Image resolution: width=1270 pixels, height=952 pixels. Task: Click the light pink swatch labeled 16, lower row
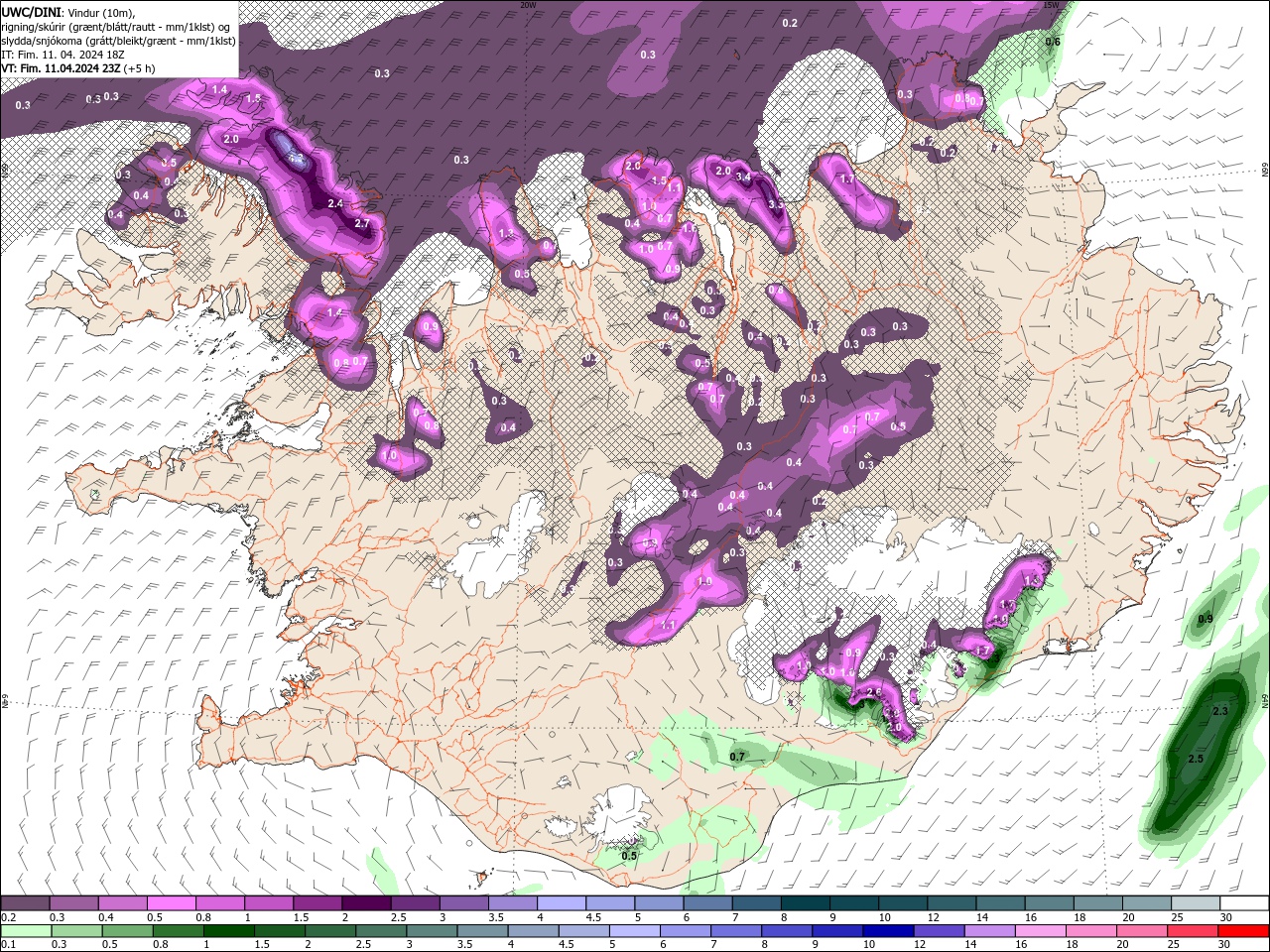[1039, 931]
